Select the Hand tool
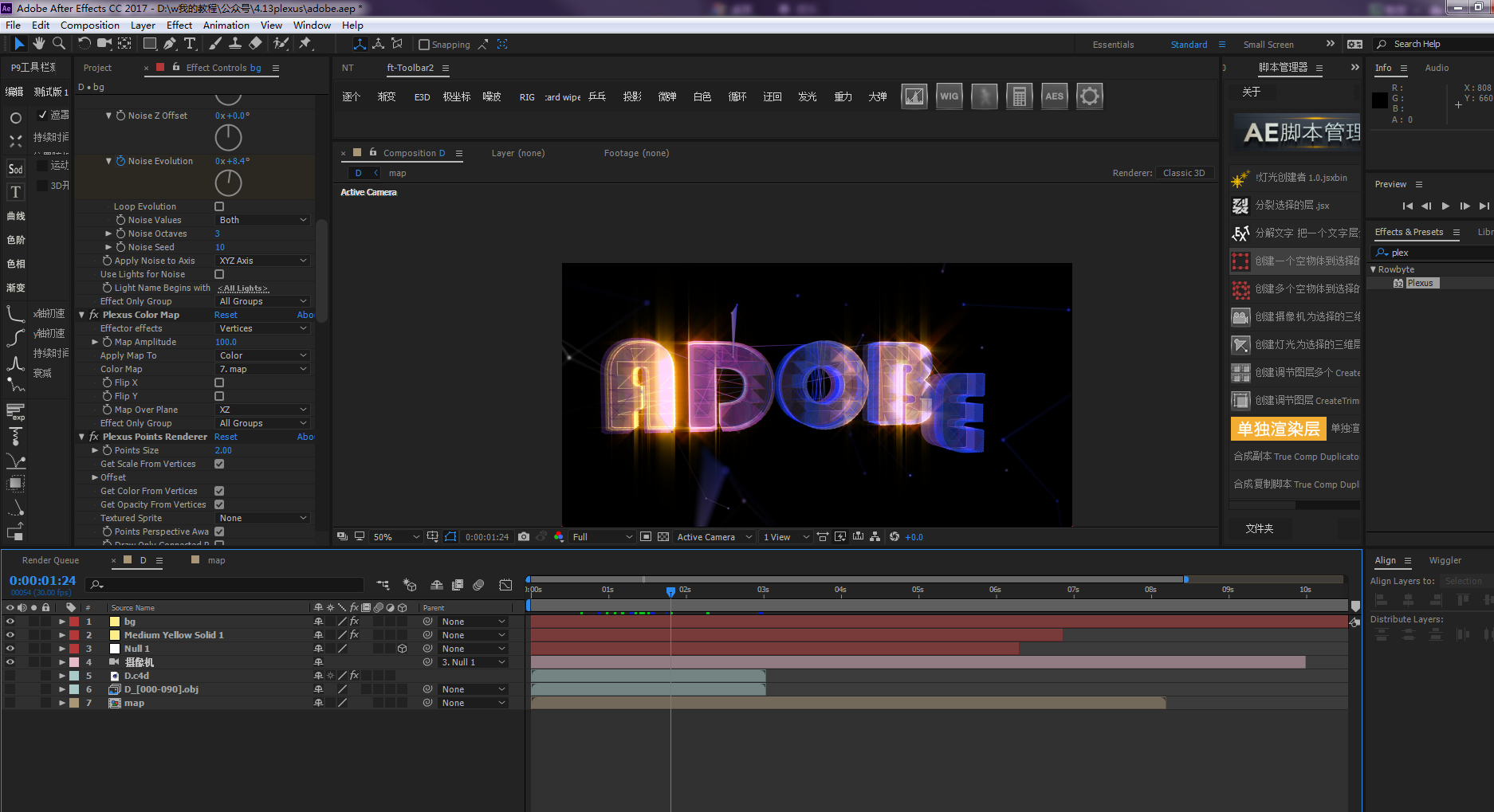The width and height of the screenshot is (1494, 812). point(38,44)
